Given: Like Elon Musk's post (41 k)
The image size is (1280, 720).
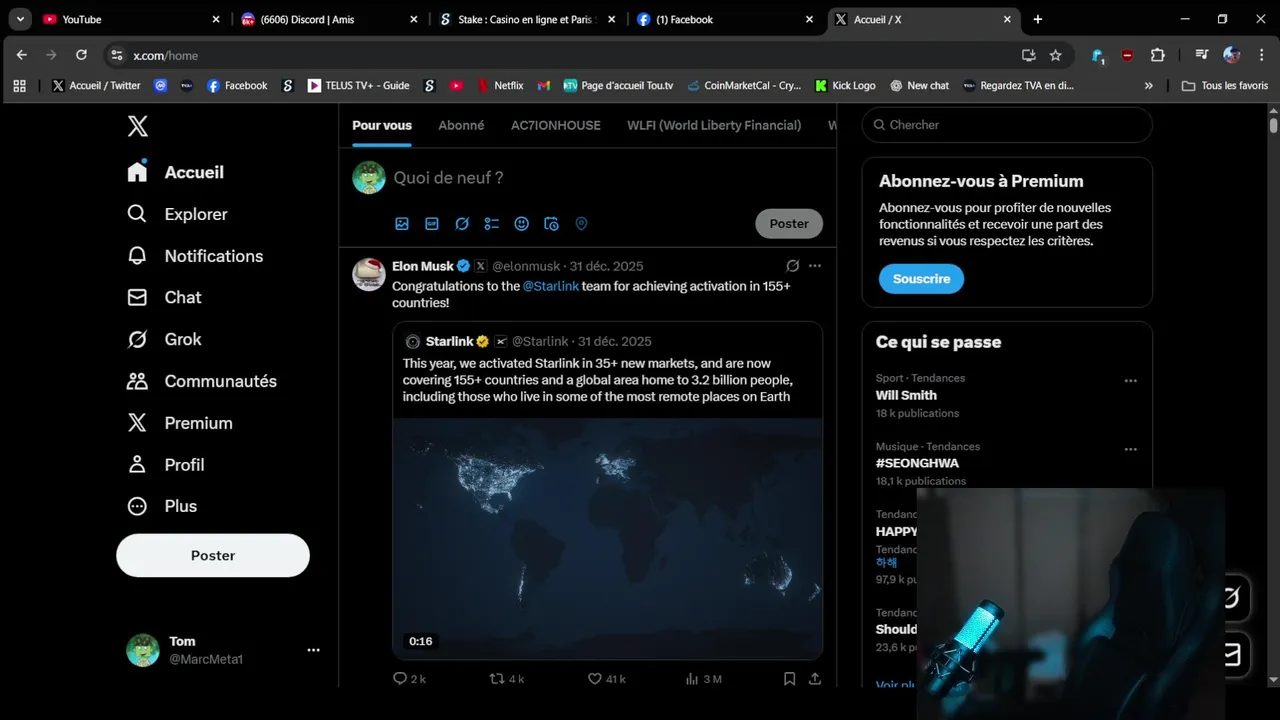Looking at the screenshot, I should pyautogui.click(x=606, y=679).
